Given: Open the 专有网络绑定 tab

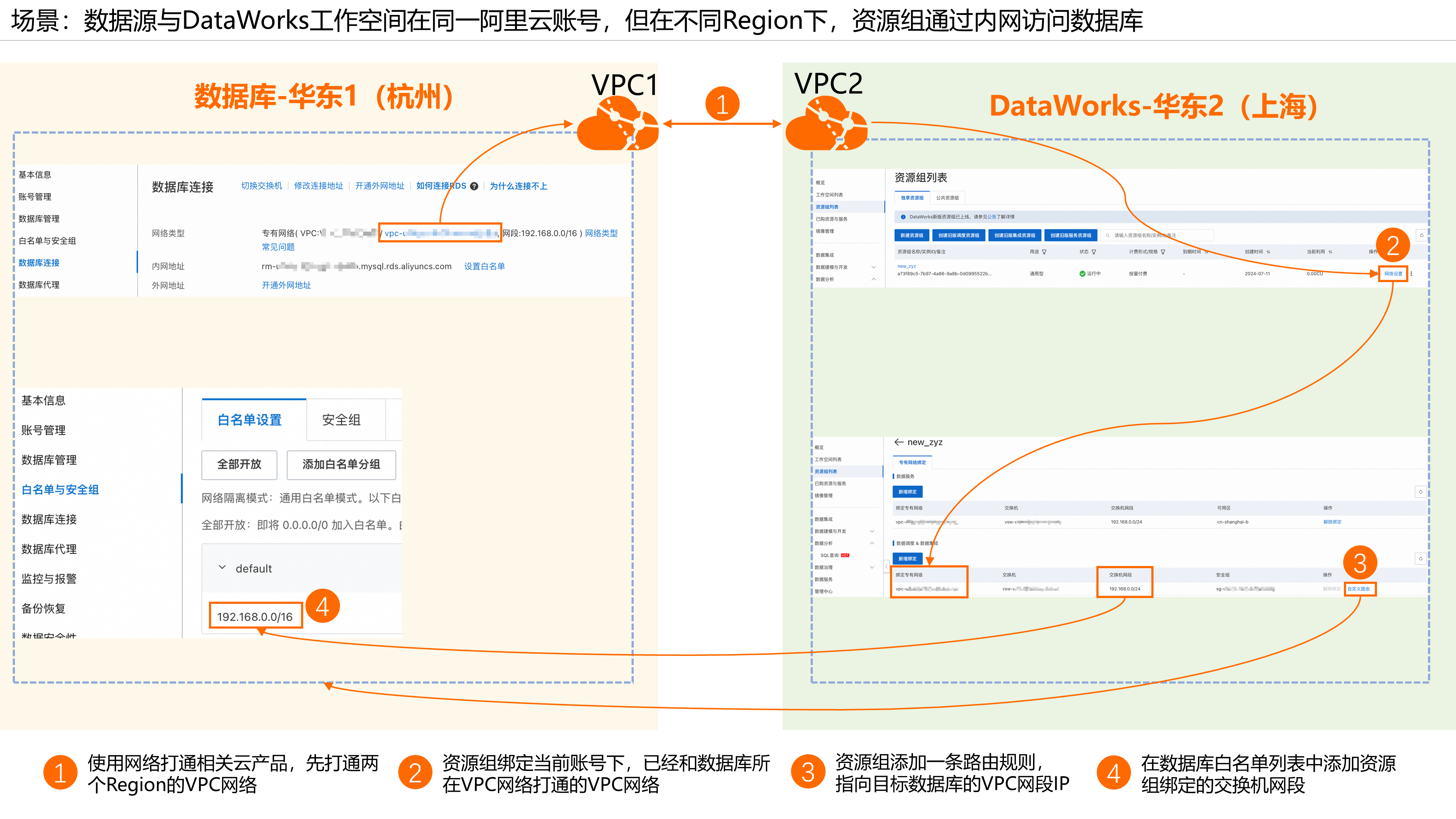Looking at the screenshot, I should (x=912, y=462).
